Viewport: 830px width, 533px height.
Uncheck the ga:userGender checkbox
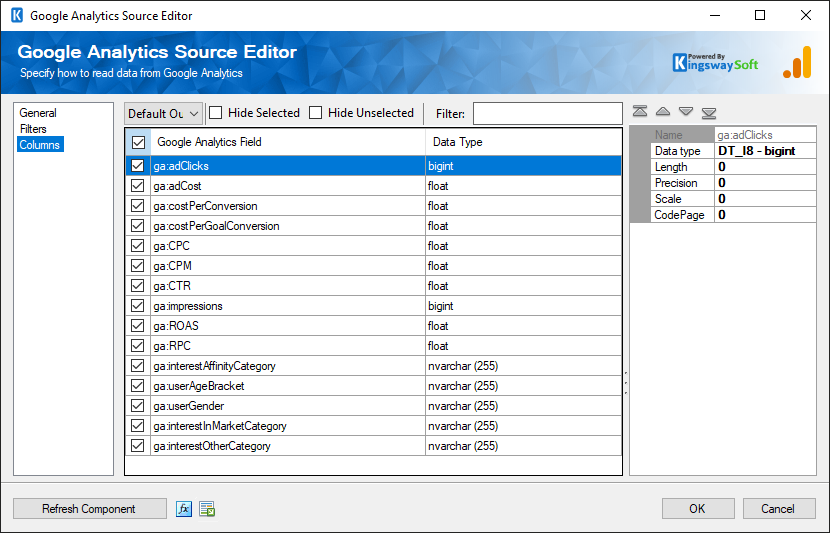coord(138,406)
